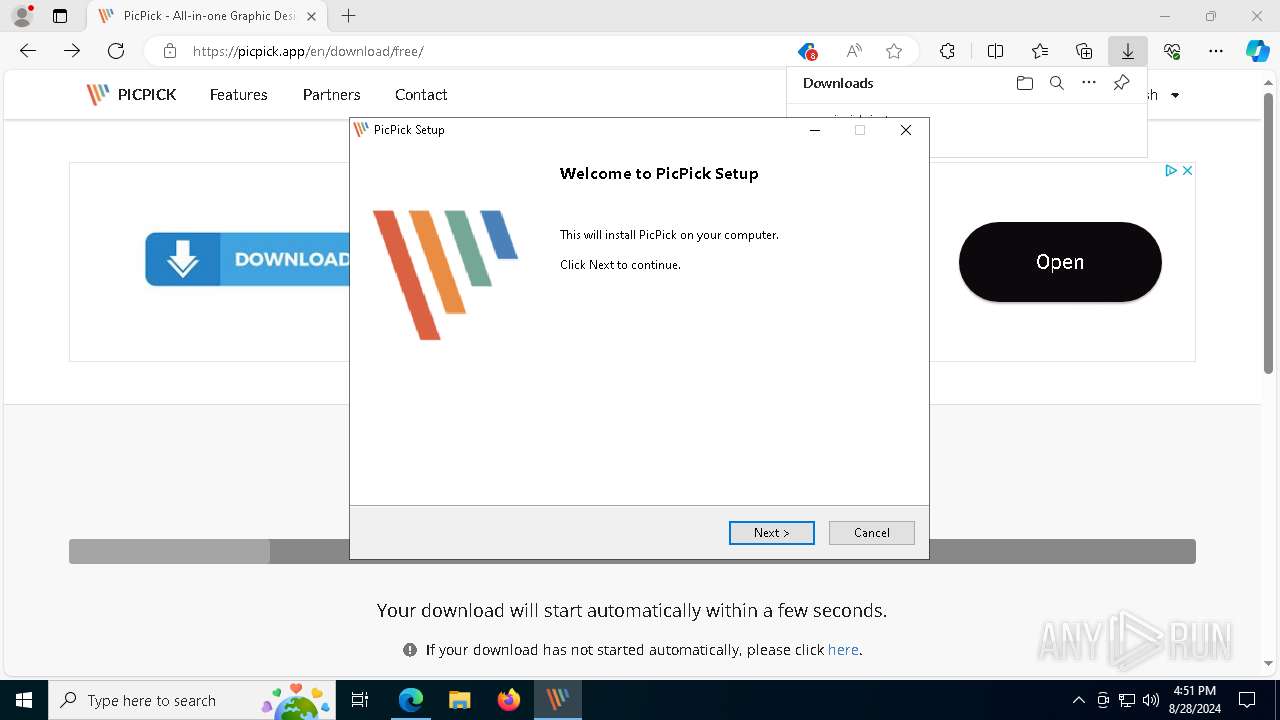Open Contact in site navigation
The height and width of the screenshot is (720, 1280).
click(421, 95)
